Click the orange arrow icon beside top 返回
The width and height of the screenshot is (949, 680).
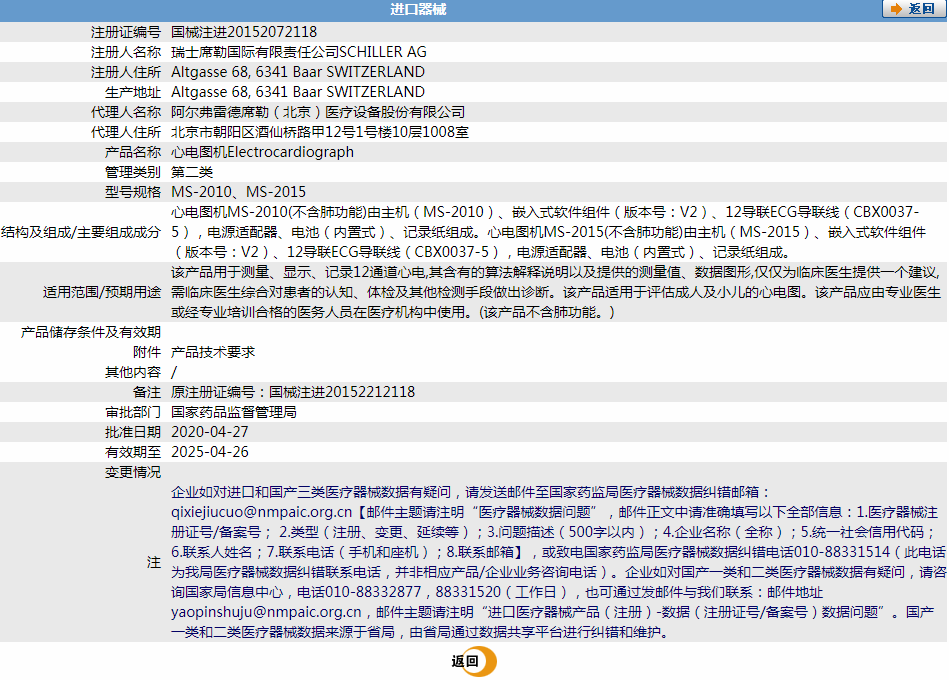896,9
